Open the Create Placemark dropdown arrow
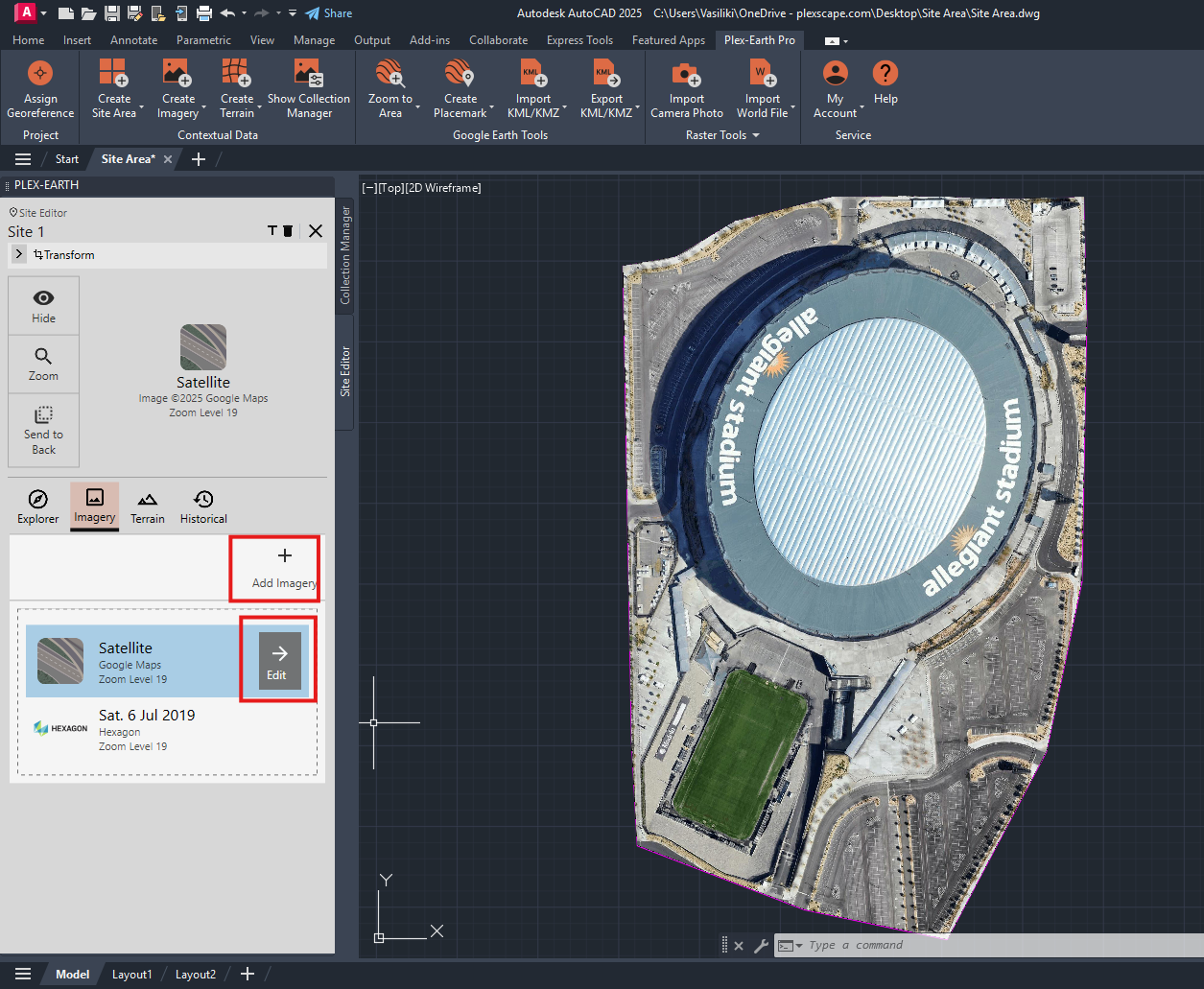 click(x=492, y=107)
